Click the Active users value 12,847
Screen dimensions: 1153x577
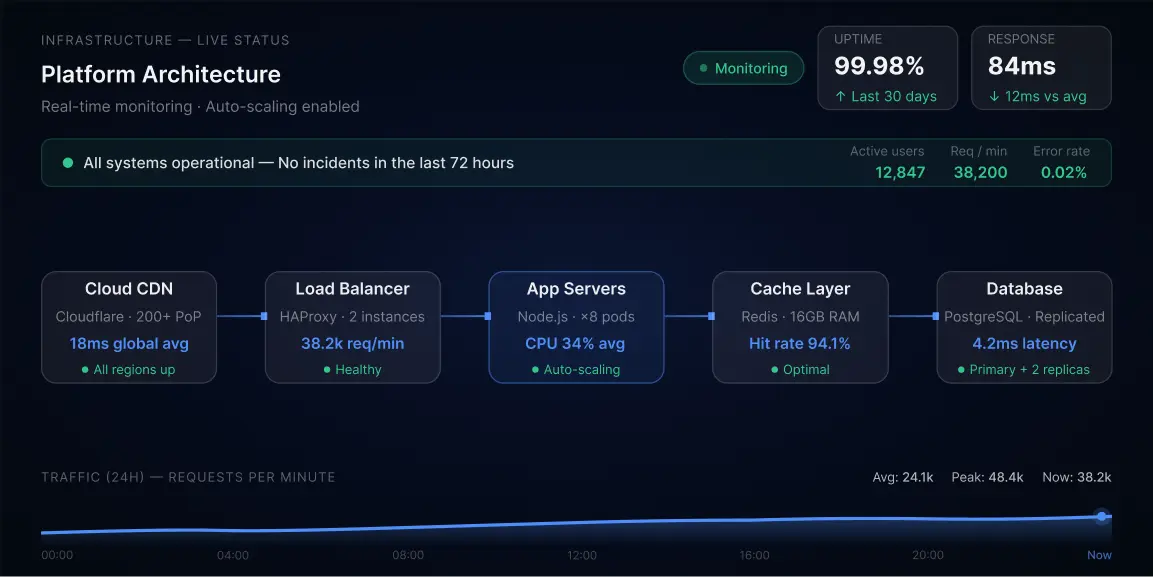(900, 173)
